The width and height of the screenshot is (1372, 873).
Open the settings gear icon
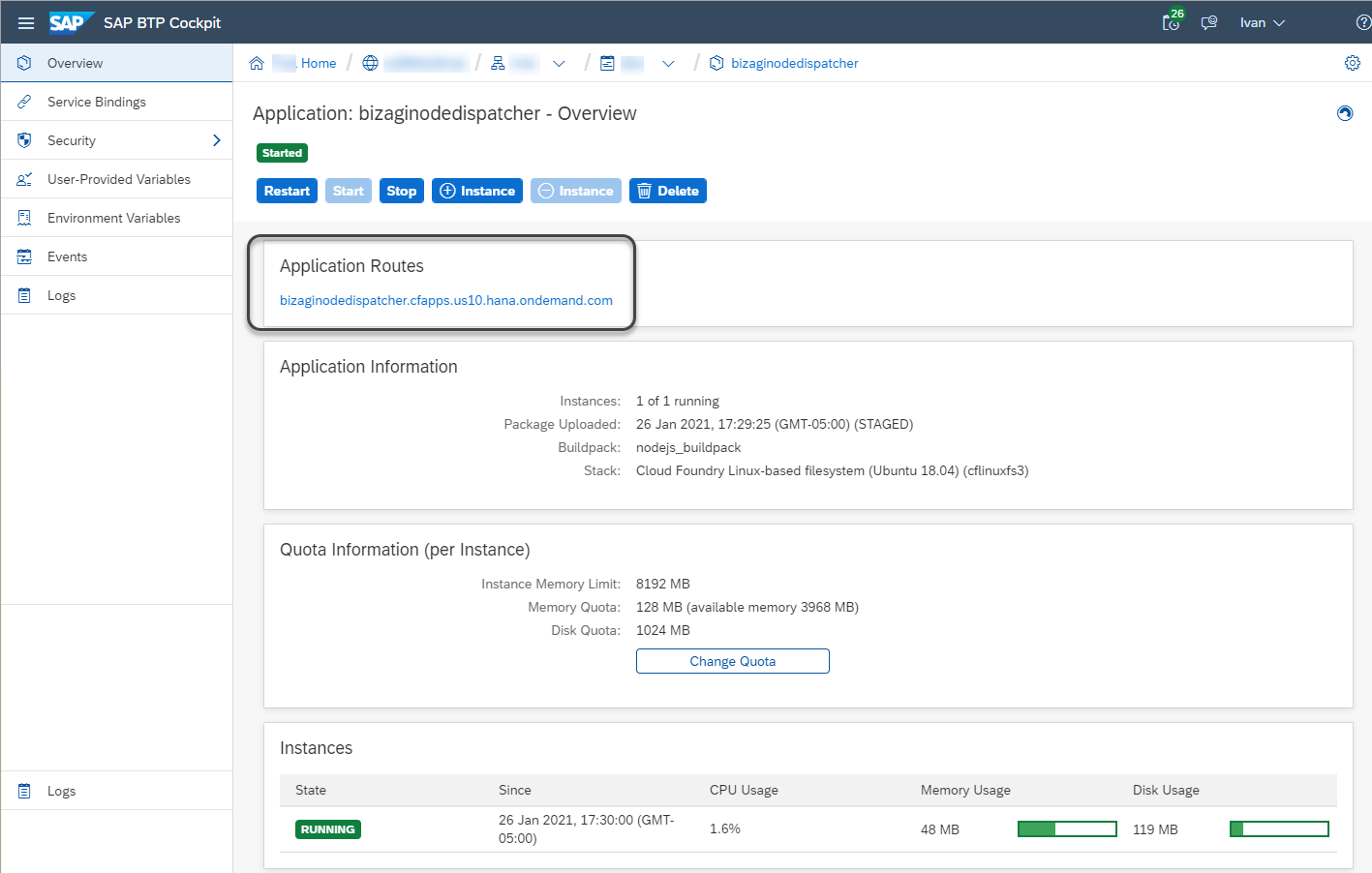[1353, 63]
